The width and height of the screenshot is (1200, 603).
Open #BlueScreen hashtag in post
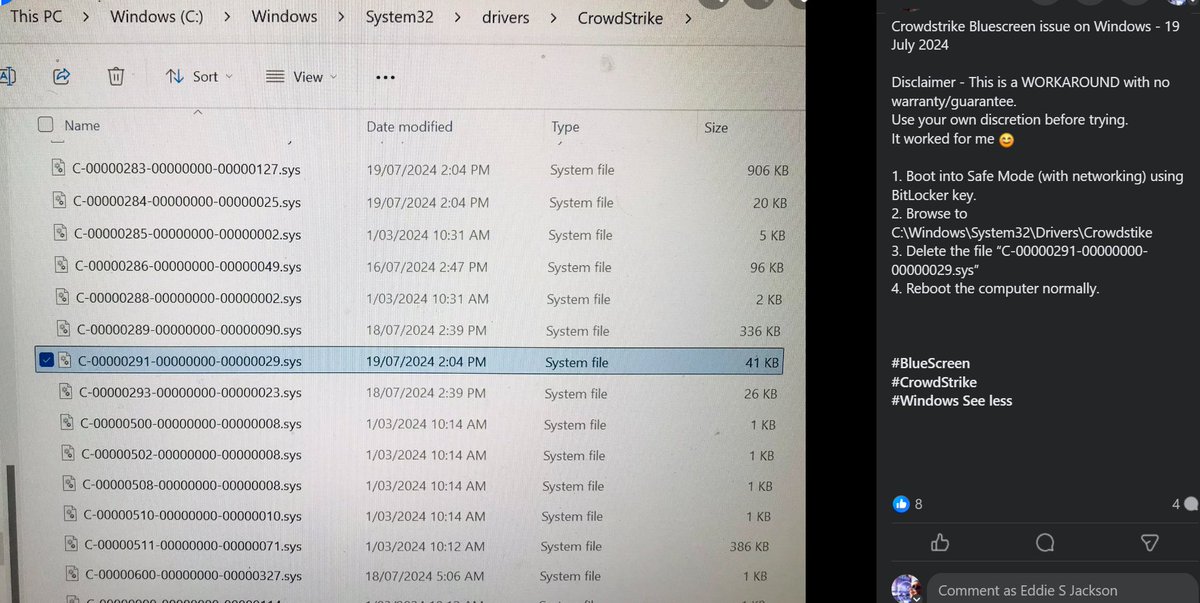[x=931, y=363]
